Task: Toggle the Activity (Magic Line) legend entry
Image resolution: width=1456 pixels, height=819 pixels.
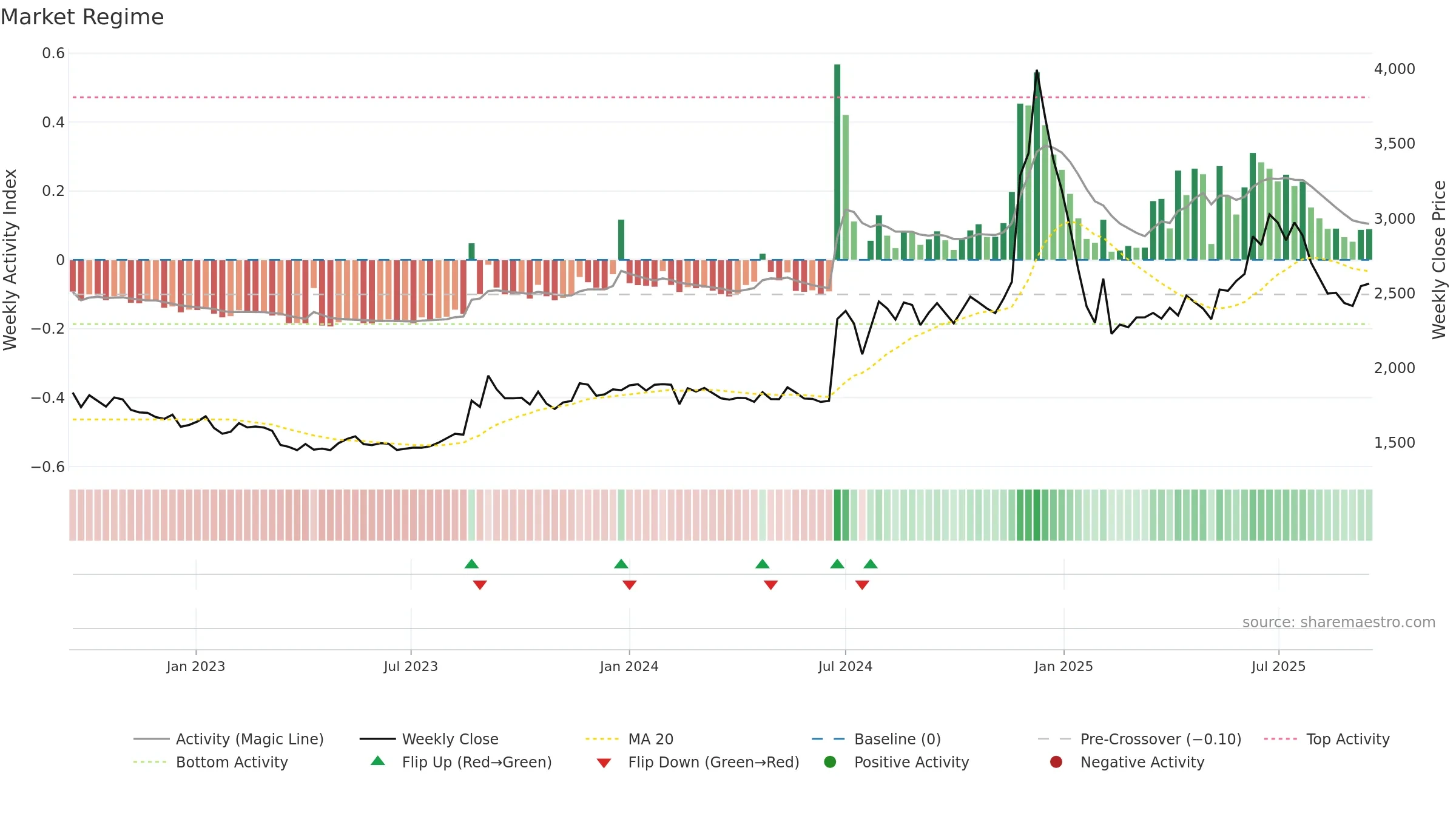Action: coord(229,739)
